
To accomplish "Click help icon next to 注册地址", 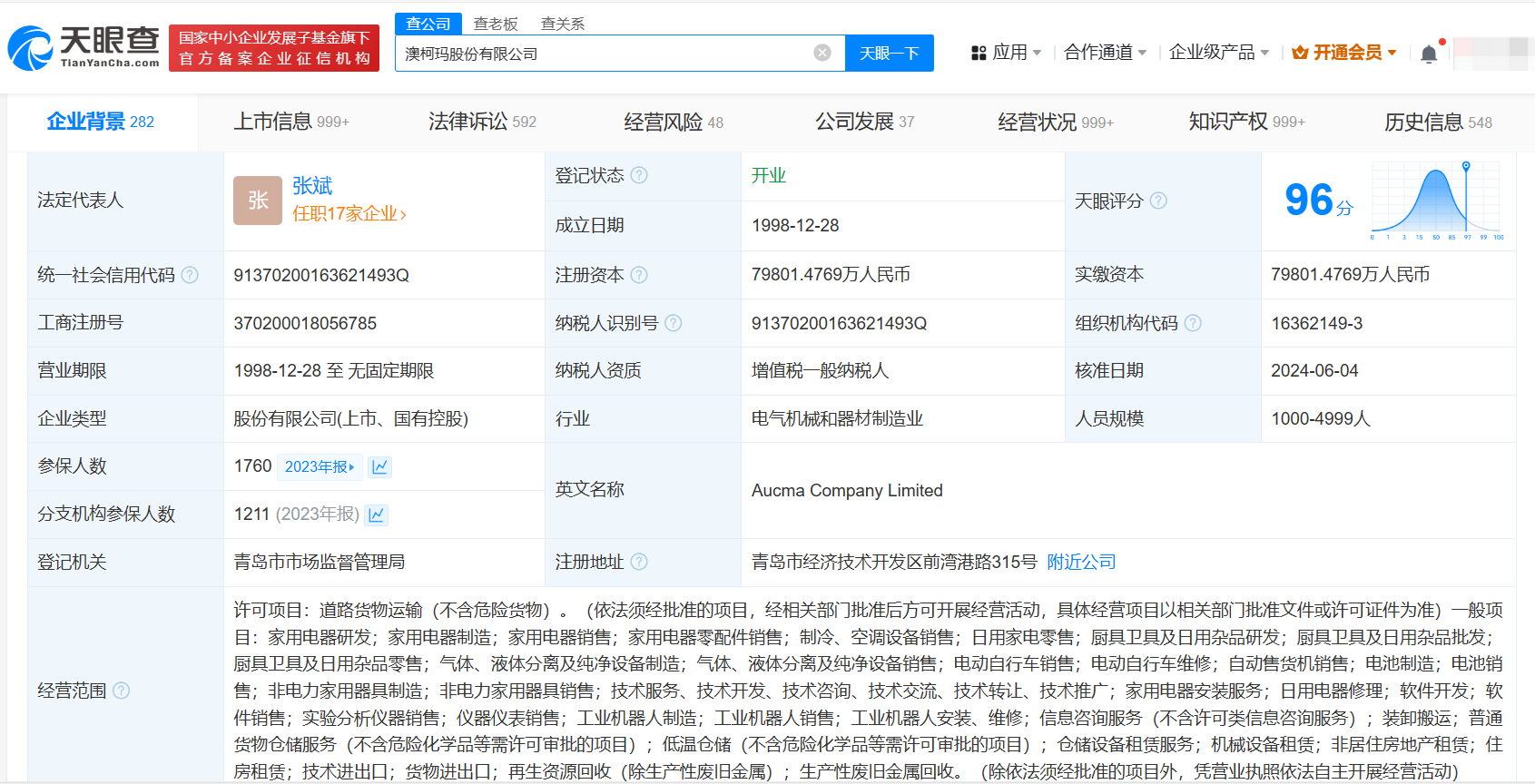I will click(x=639, y=562).
